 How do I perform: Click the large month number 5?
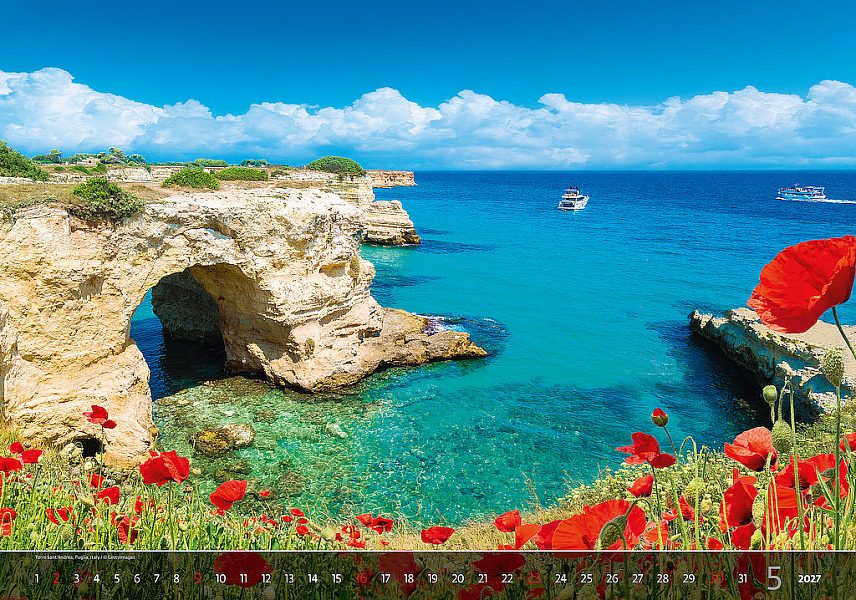click(x=774, y=578)
